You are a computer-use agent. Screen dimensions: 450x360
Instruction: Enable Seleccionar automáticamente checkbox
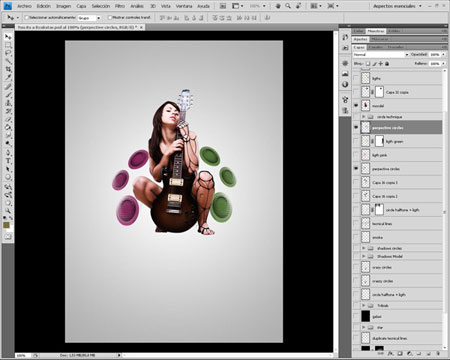[27, 17]
